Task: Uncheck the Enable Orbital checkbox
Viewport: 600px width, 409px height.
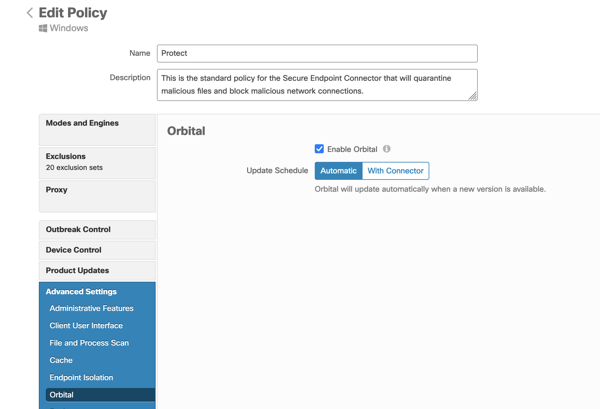Action: [x=319, y=149]
